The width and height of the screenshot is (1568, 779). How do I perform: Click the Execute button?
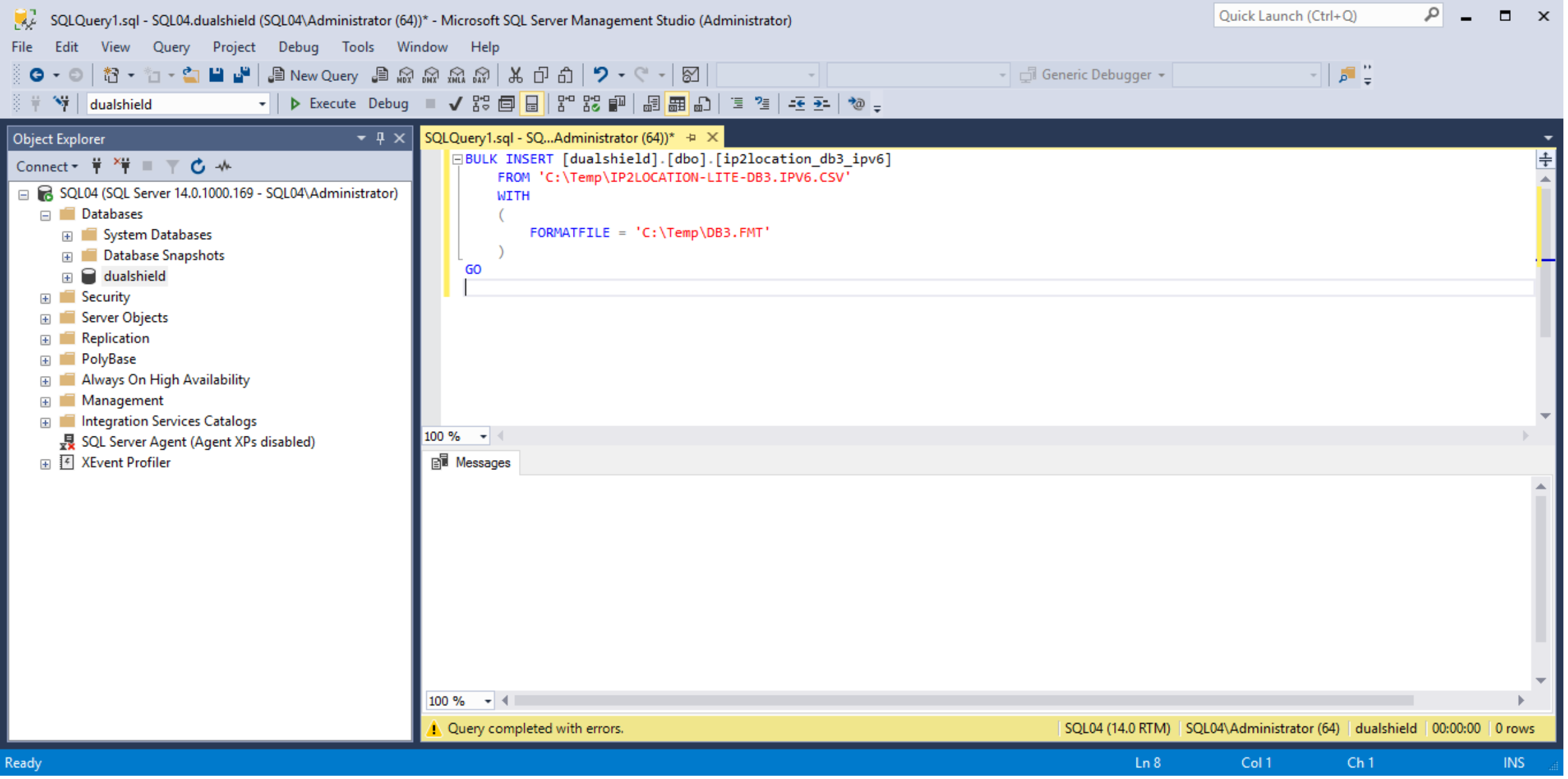pyautogui.click(x=323, y=104)
